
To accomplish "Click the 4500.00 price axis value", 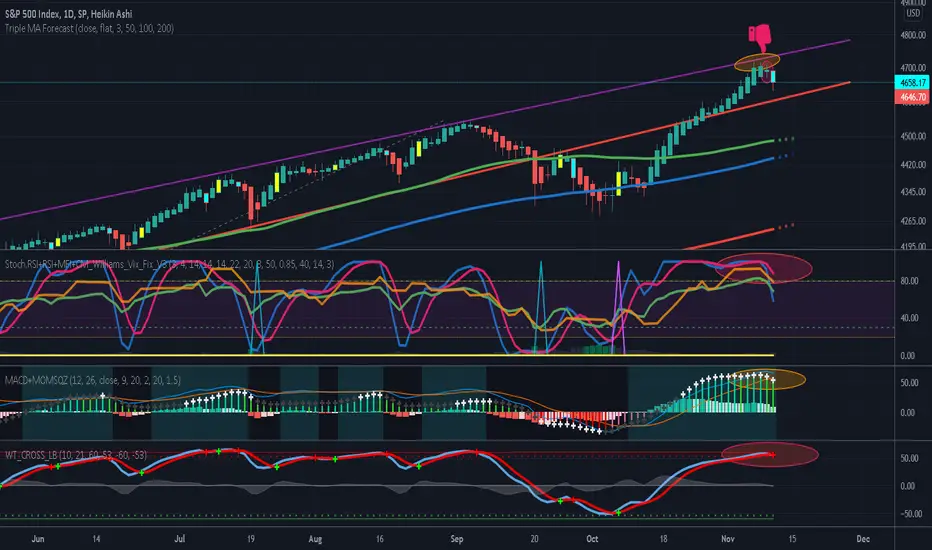I will pos(913,136).
